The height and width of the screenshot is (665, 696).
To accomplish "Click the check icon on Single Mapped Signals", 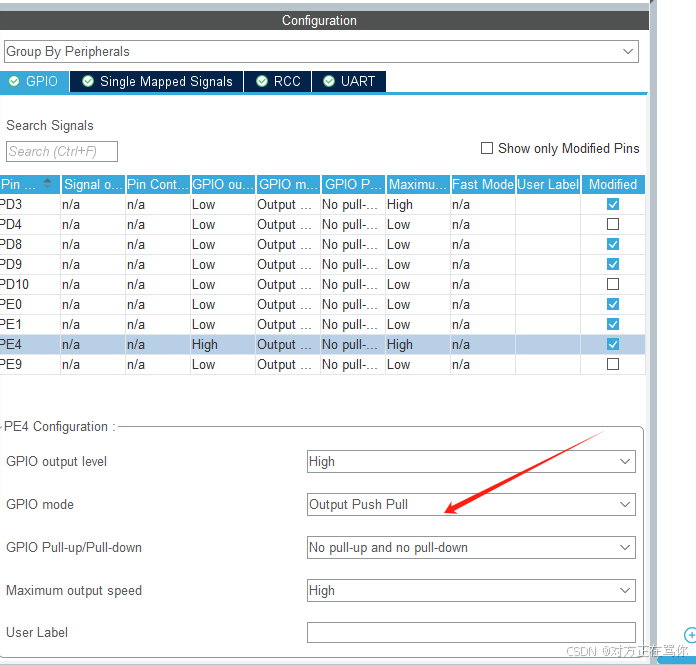I will coord(88,81).
